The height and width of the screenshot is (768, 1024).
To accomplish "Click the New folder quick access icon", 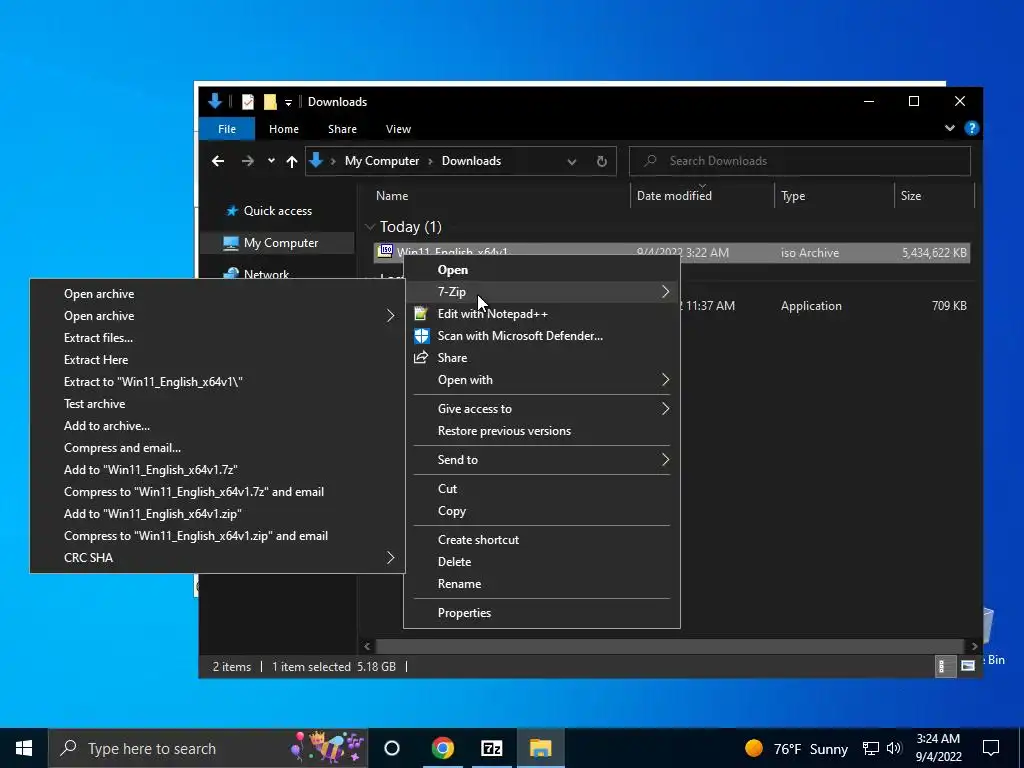I will pos(270,102).
